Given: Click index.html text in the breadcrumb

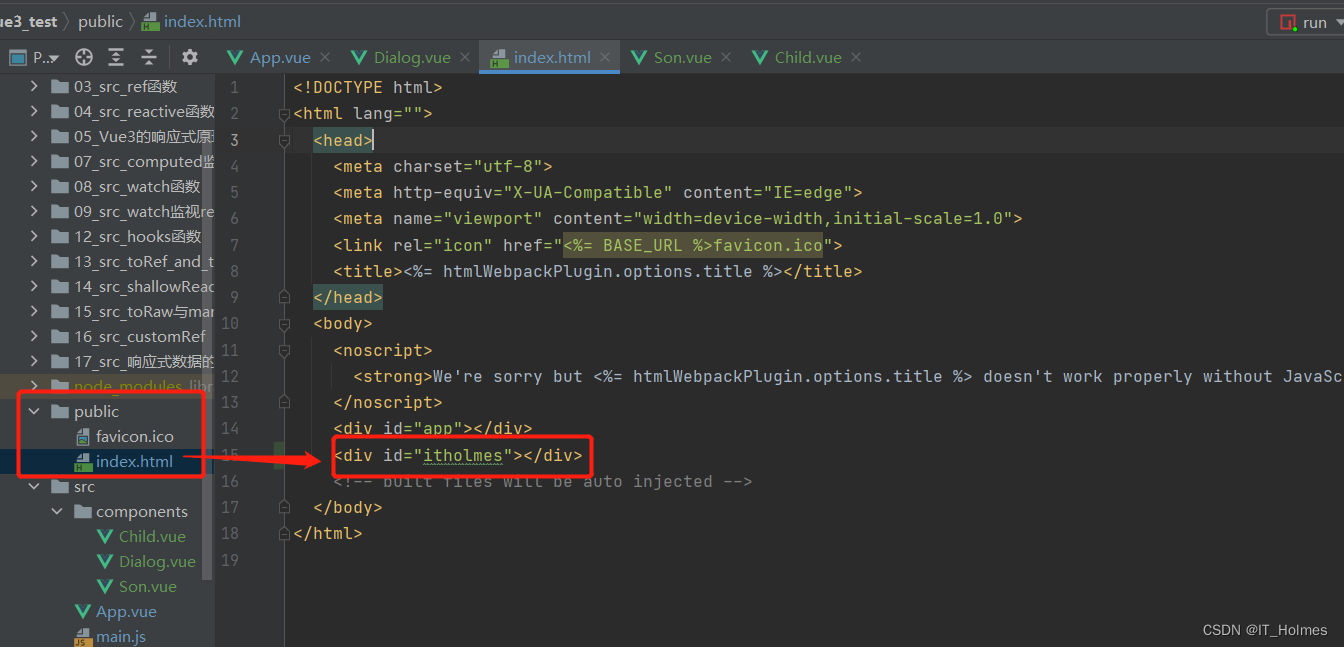Looking at the screenshot, I should (x=202, y=21).
